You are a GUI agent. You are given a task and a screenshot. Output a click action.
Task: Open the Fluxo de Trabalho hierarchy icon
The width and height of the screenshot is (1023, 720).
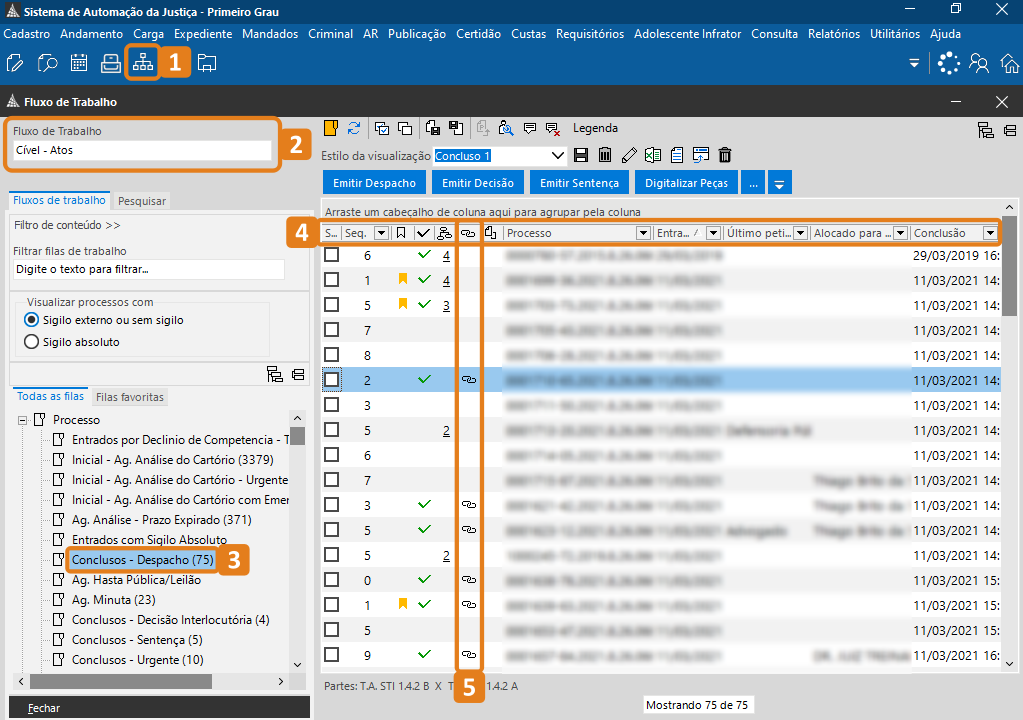pos(143,63)
